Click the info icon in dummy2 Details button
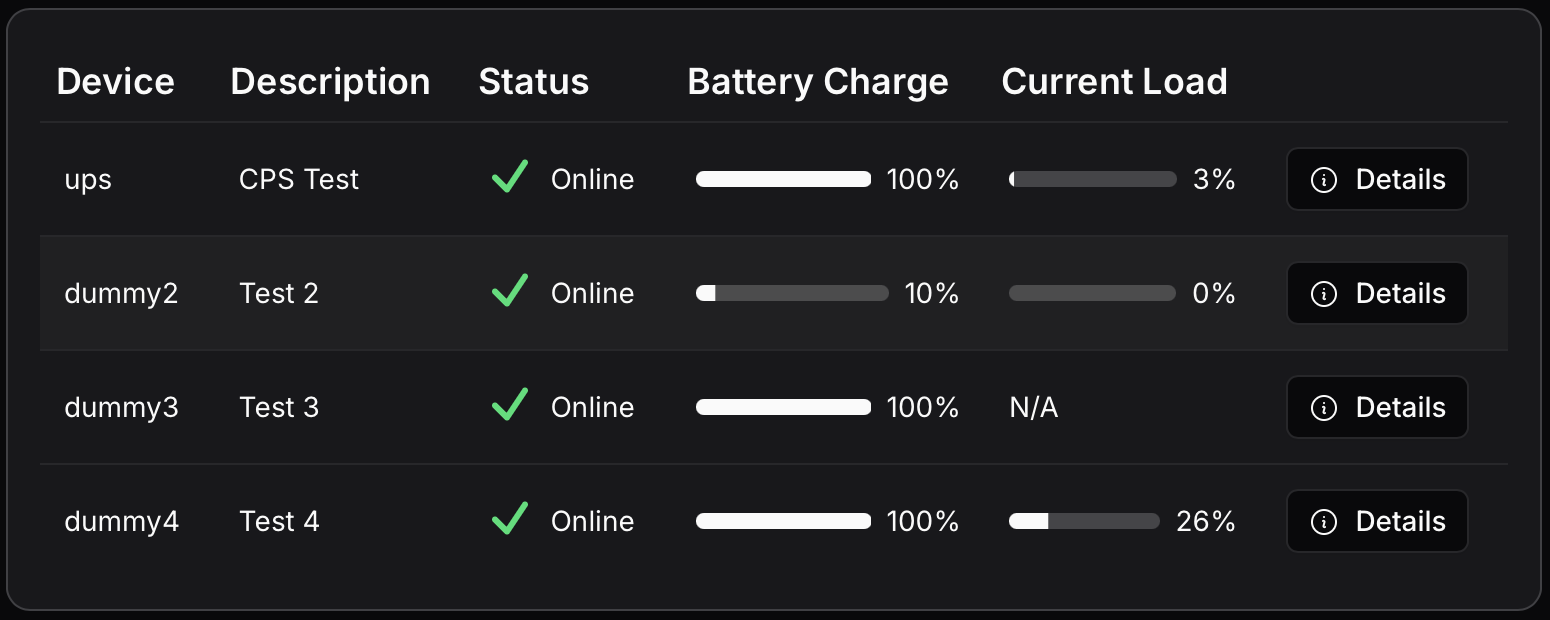Image resolution: width=1550 pixels, height=620 pixels. click(x=1324, y=294)
